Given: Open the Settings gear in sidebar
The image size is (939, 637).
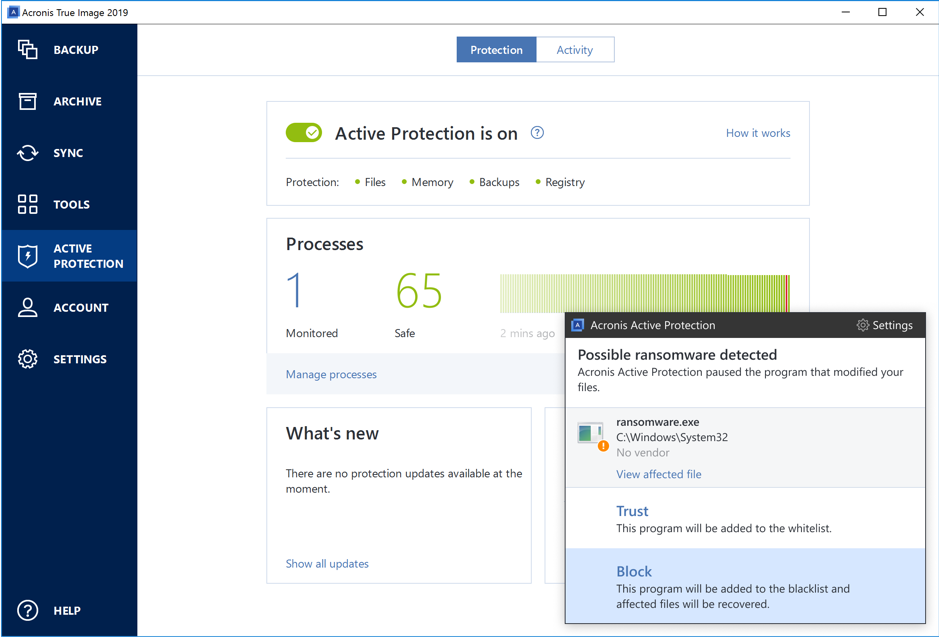Looking at the screenshot, I should (28, 359).
